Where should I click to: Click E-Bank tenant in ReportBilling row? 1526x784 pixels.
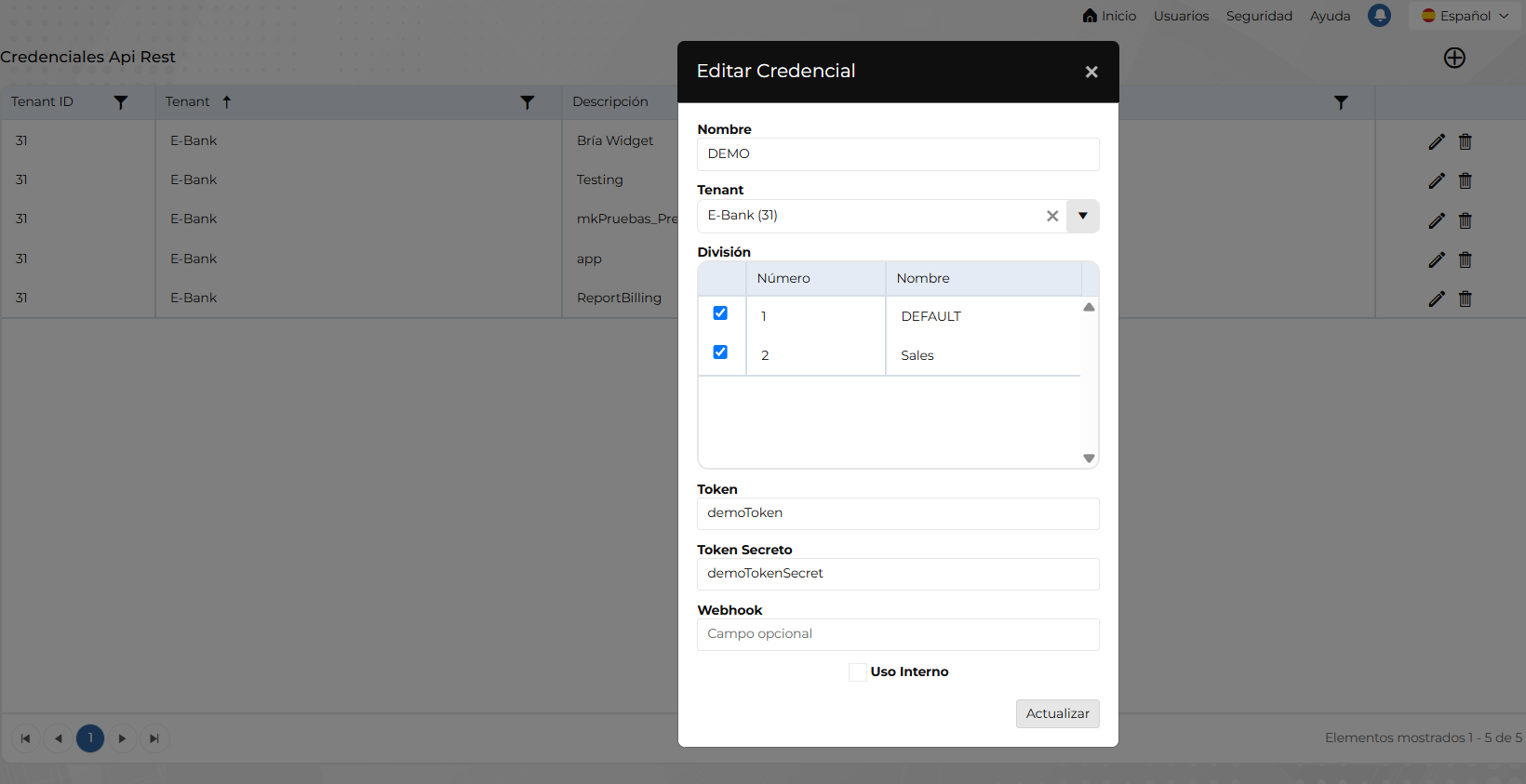194,298
